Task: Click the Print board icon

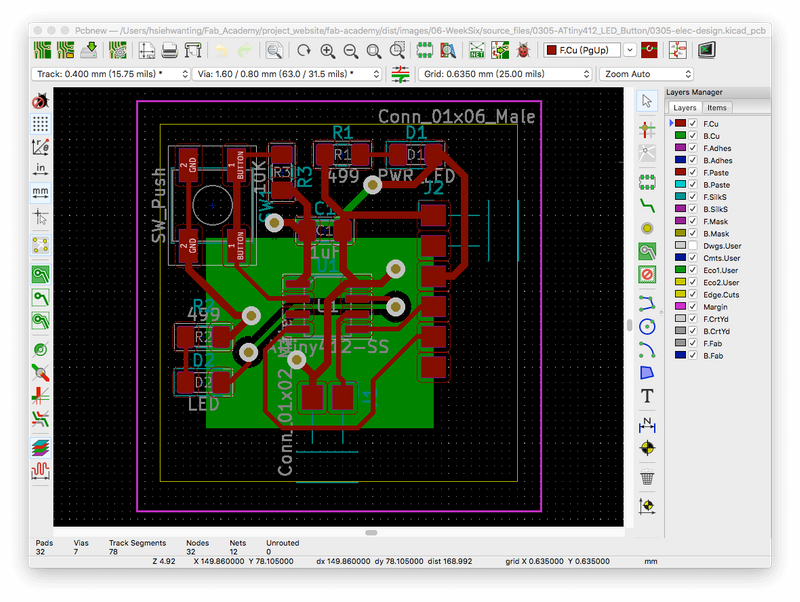Action: pyautogui.click(x=171, y=50)
